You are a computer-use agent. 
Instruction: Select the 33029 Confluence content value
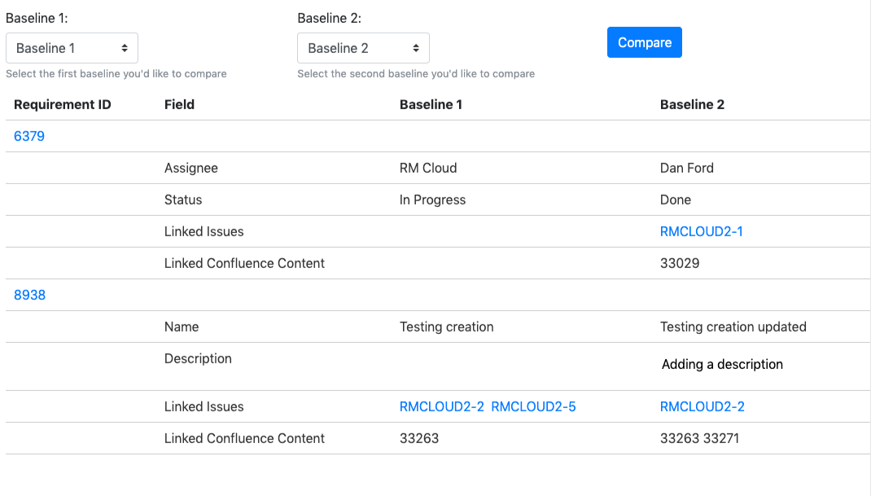tap(680, 263)
